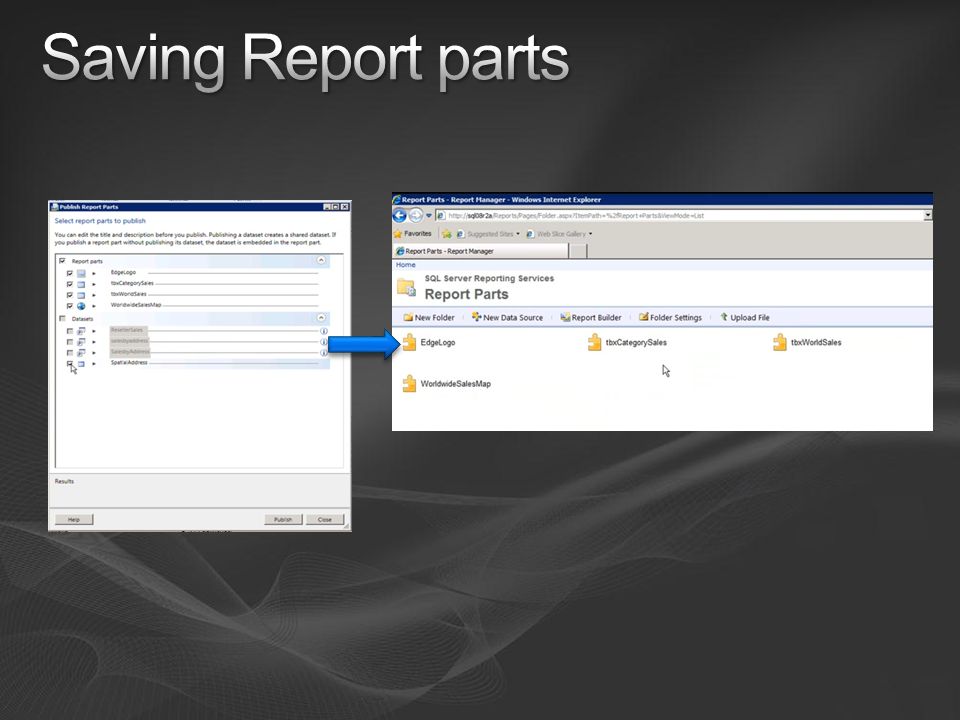Click the browser Forward button
This screenshot has width=960, height=720.
tap(416, 216)
